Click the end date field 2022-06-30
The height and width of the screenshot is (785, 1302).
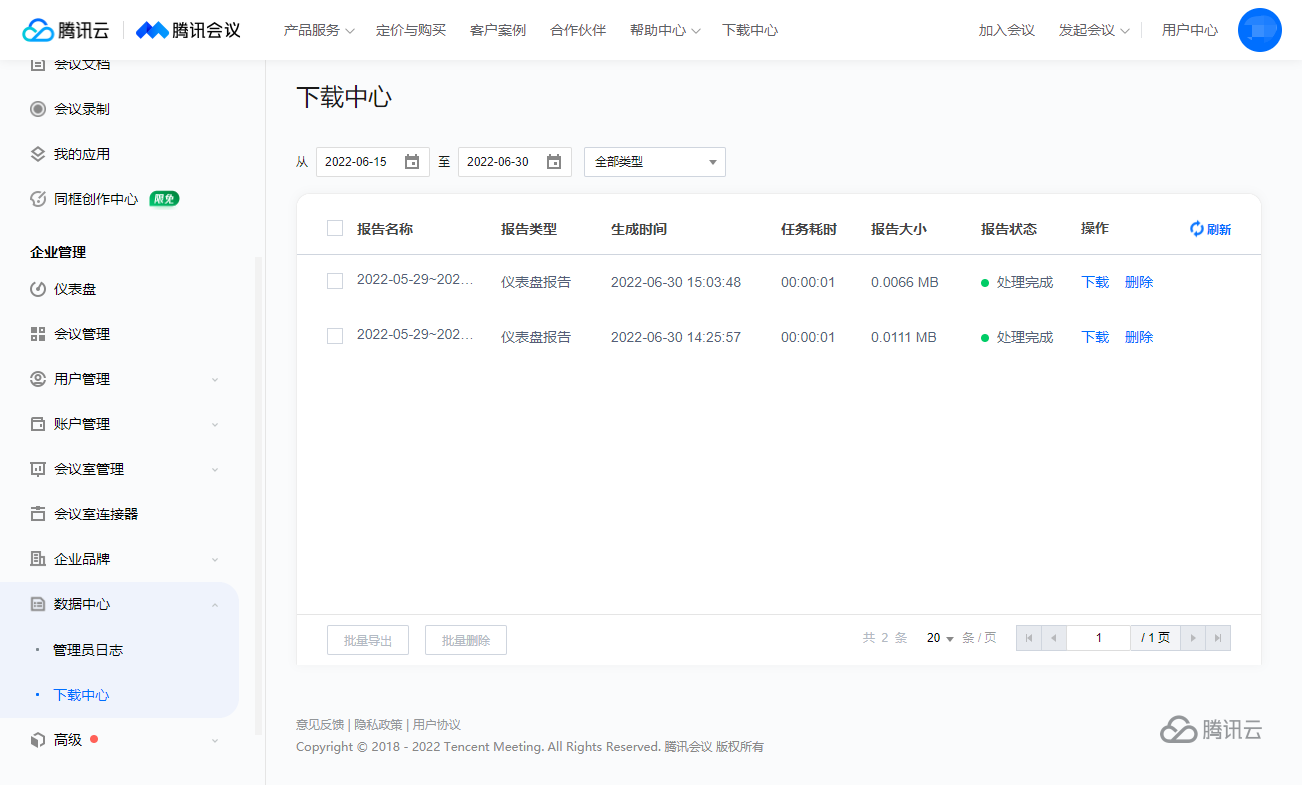(515, 162)
